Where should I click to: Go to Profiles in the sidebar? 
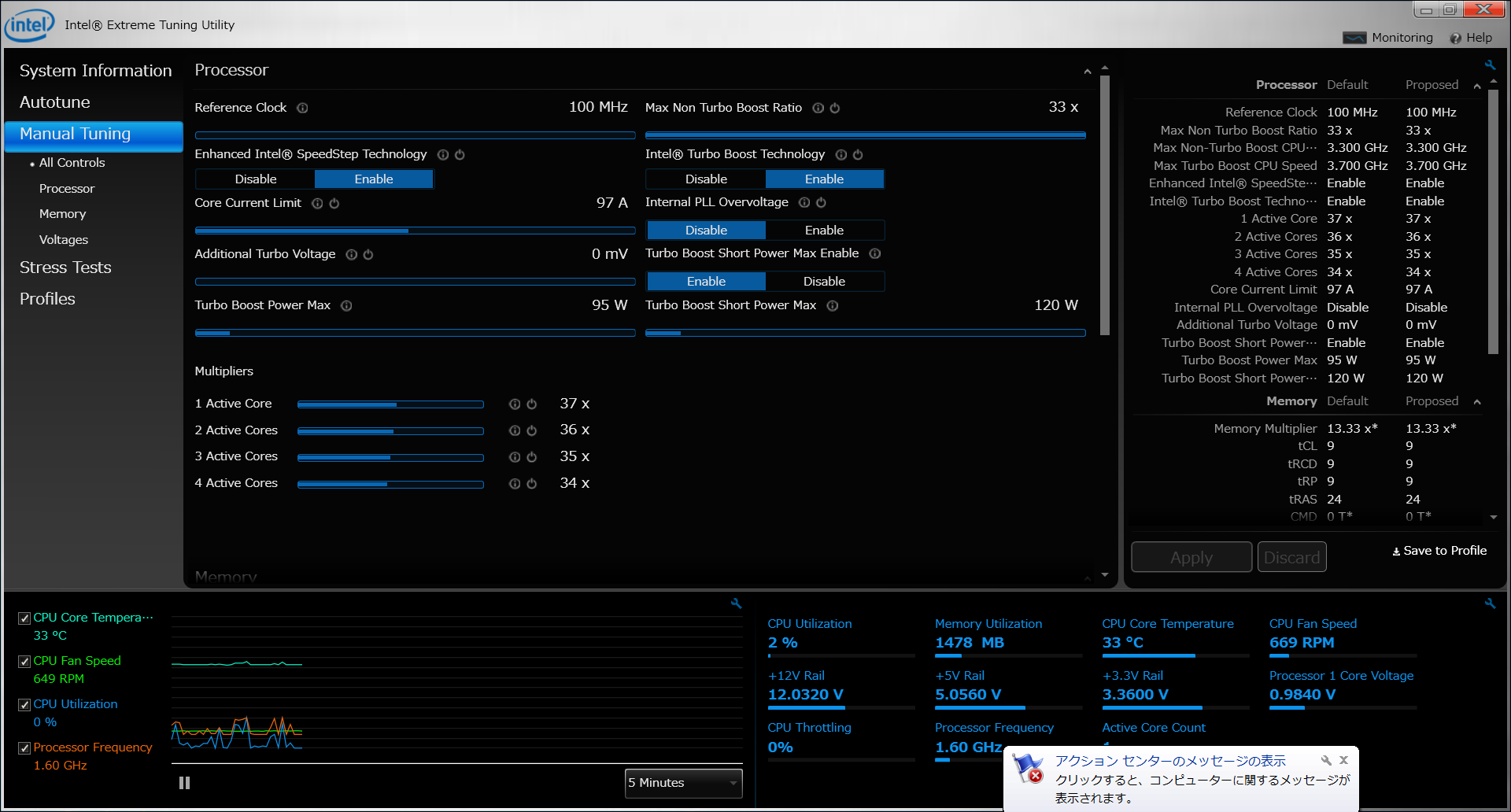(x=47, y=299)
